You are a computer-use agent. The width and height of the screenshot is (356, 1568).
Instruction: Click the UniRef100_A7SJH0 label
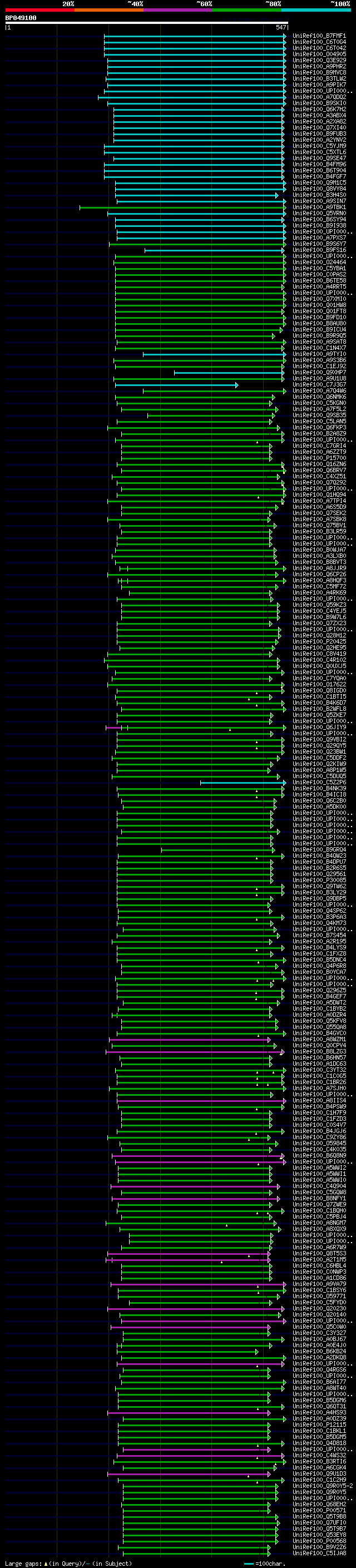[319, 1089]
